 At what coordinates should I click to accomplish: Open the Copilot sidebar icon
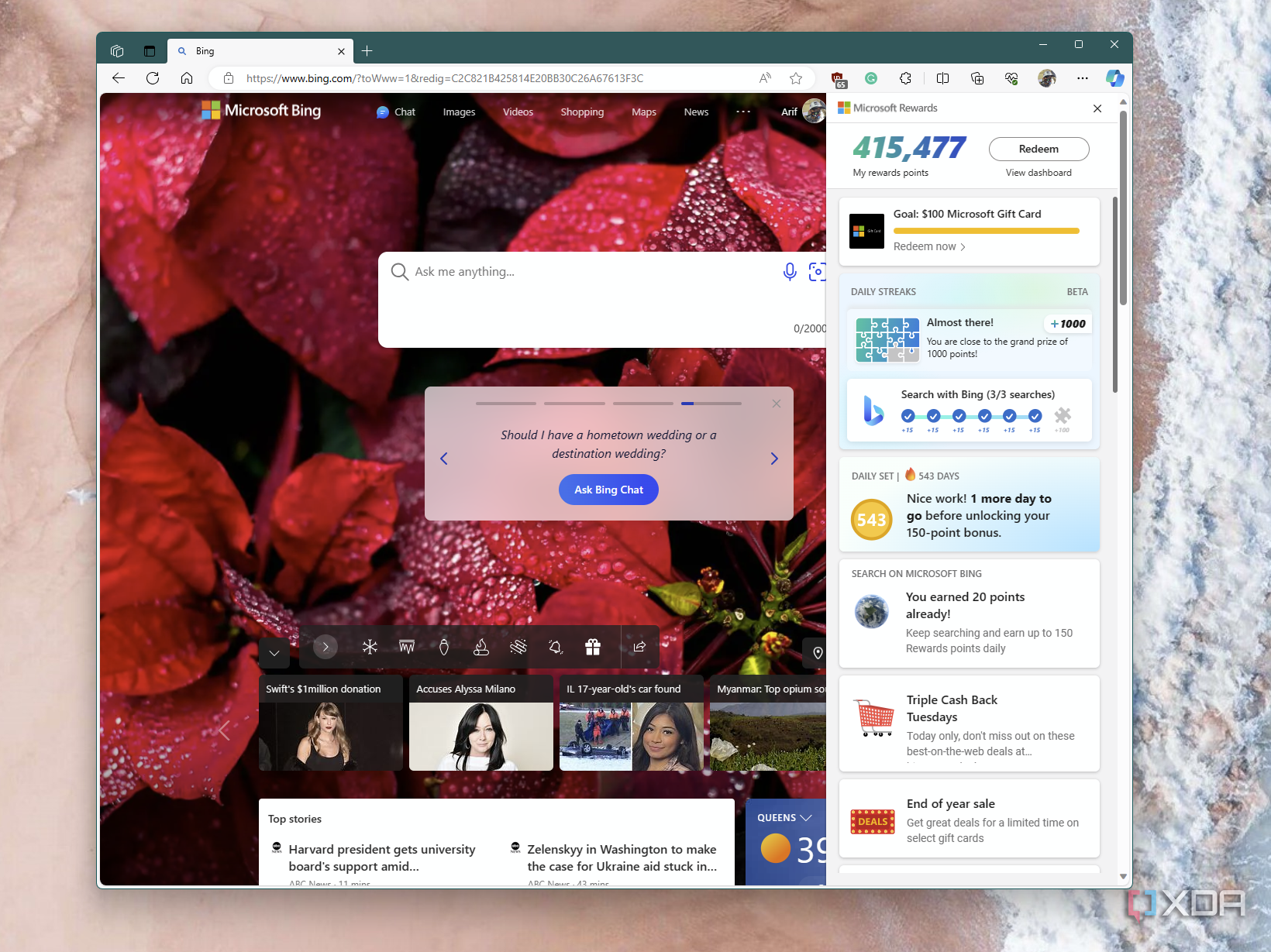1114,78
